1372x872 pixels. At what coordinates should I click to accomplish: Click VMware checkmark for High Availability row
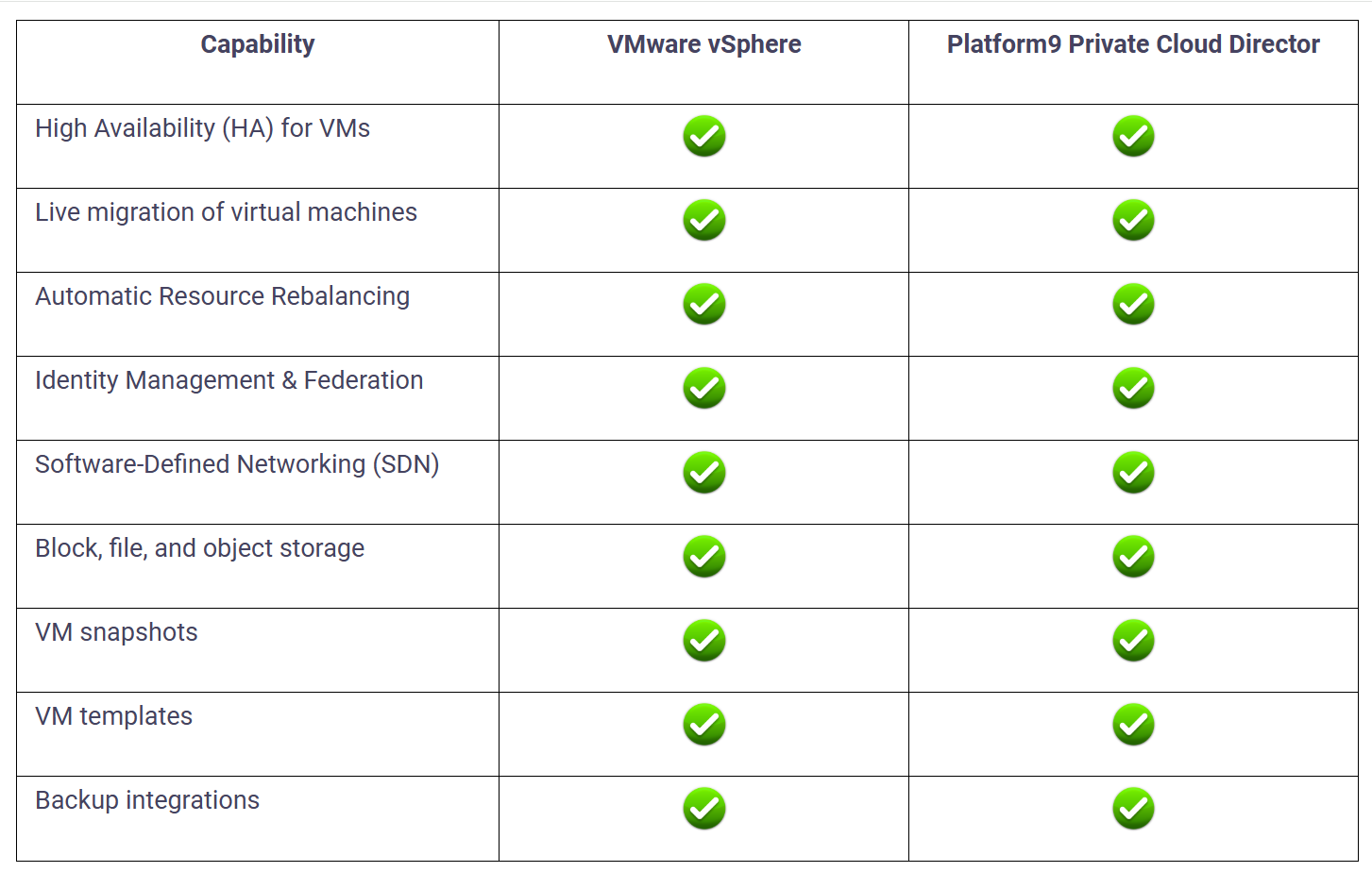[x=703, y=137]
